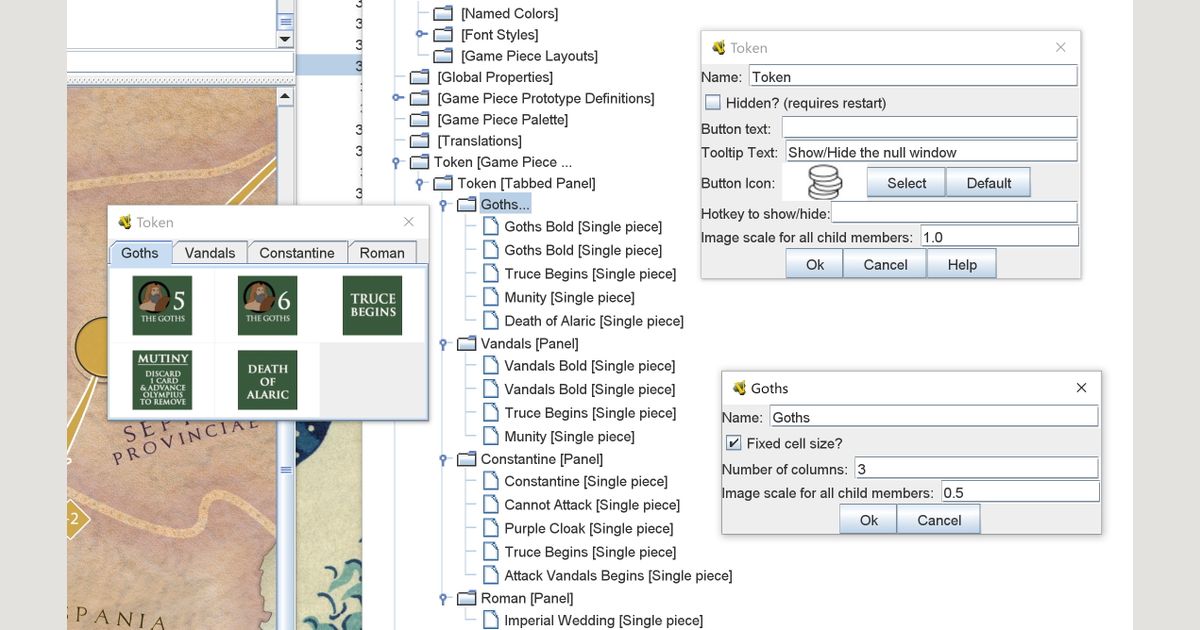Open the Vandals tab in Token window
The image size is (1200, 630).
tap(209, 252)
